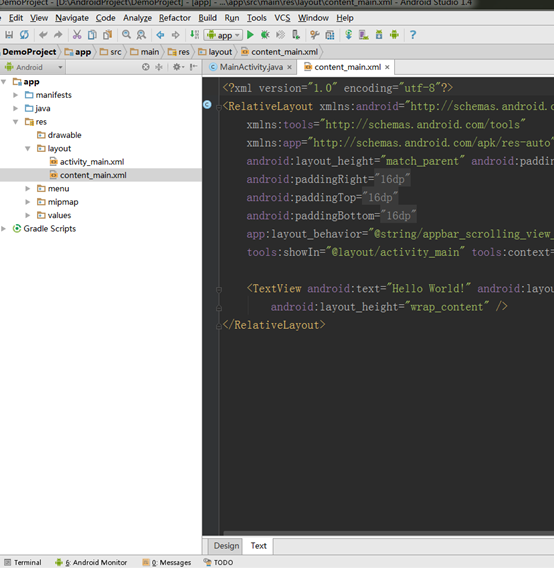Open project panel gear settings icon
The height and width of the screenshot is (568, 554).
pos(177,67)
